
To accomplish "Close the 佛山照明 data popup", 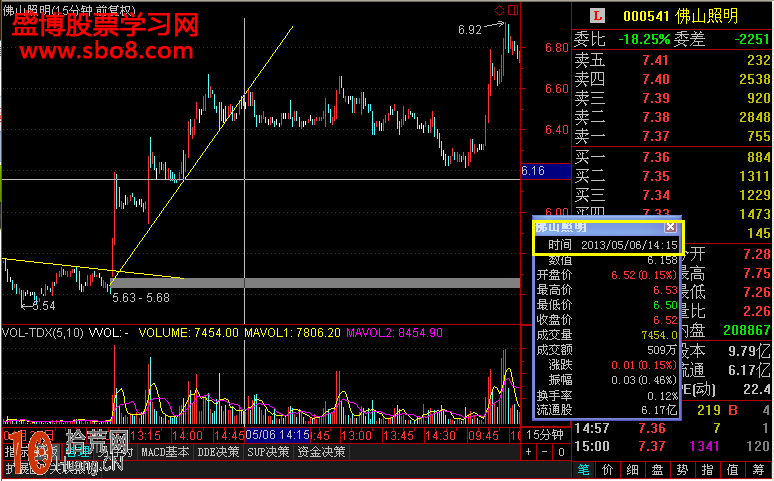I will 670,227.
